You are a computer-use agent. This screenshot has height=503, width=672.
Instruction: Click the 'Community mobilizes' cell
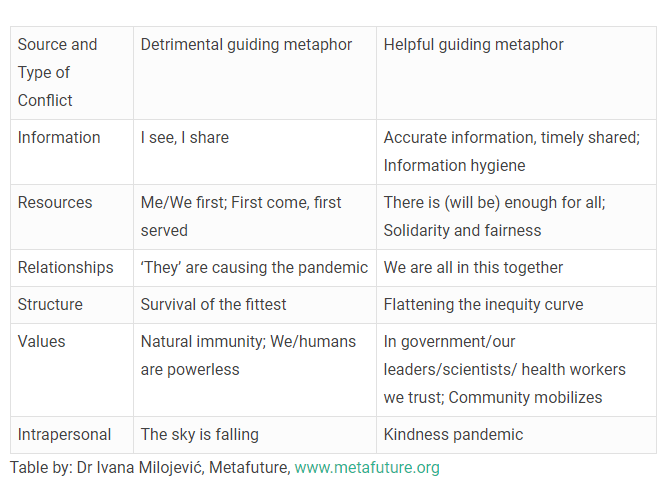(525, 397)
